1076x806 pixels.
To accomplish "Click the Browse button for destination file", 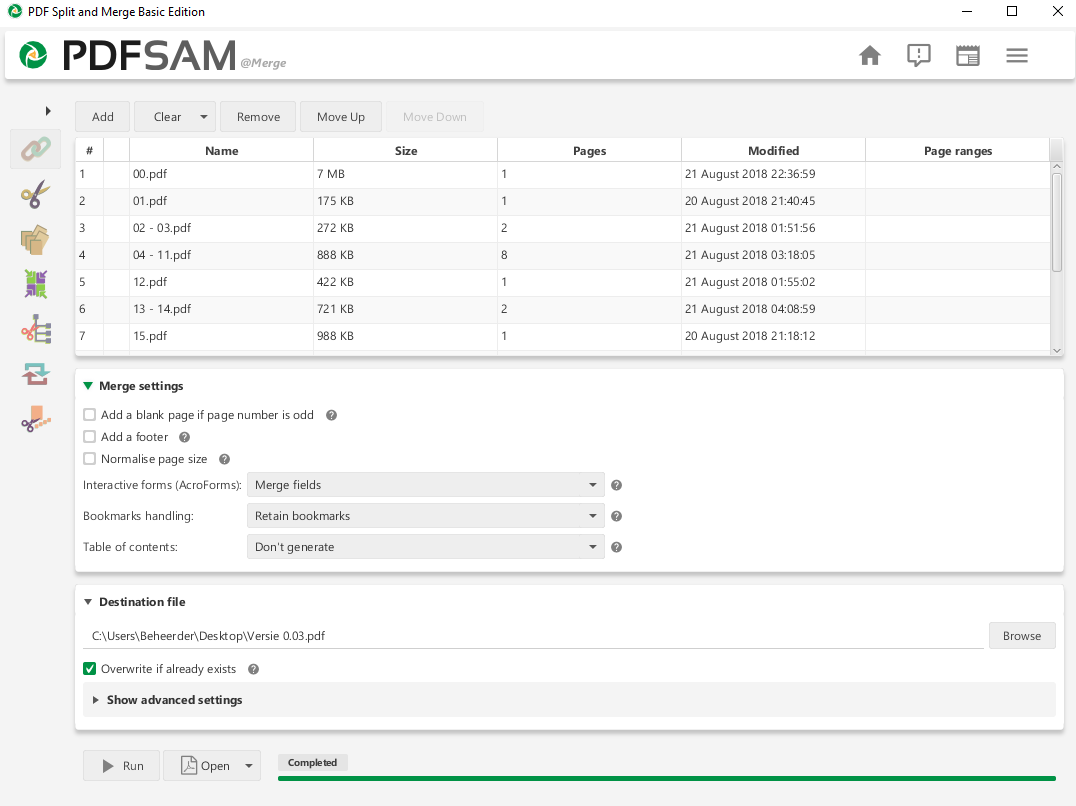I will [1022, 635].
